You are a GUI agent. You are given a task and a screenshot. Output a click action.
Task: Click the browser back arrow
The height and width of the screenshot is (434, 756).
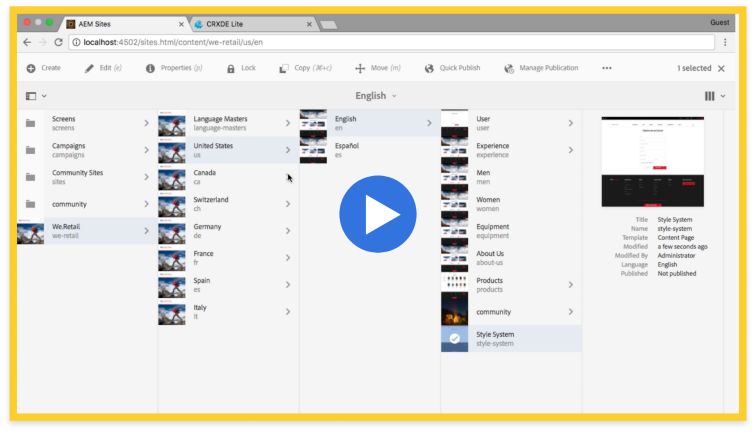pos(27,42)
